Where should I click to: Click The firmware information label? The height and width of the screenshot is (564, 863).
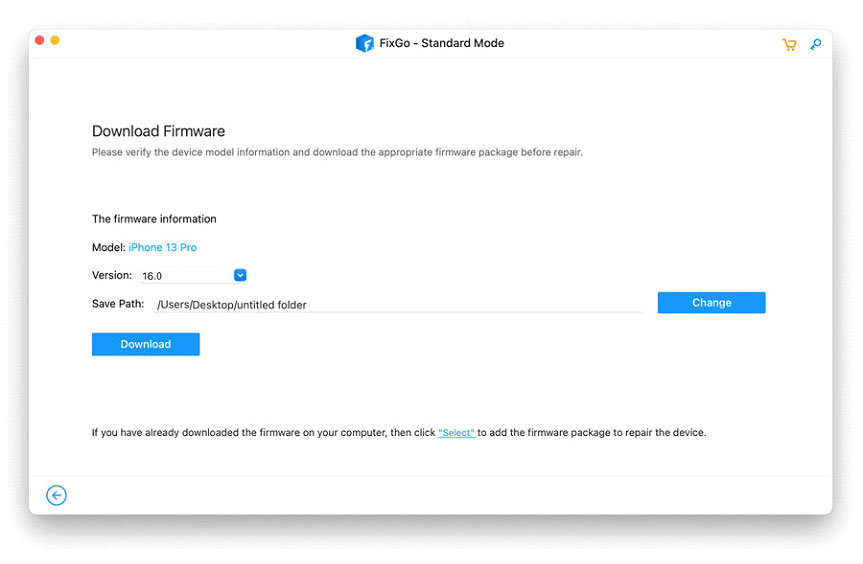pyautogui.click(x=154, y=219)
